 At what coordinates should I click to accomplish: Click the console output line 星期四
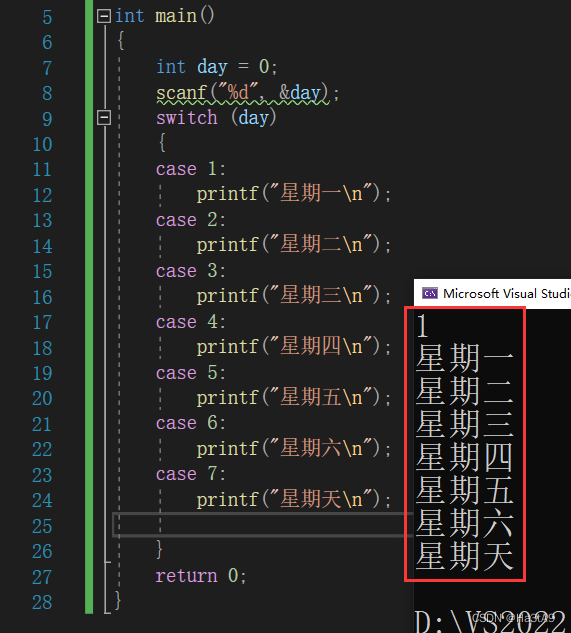[x=464, y=457]
